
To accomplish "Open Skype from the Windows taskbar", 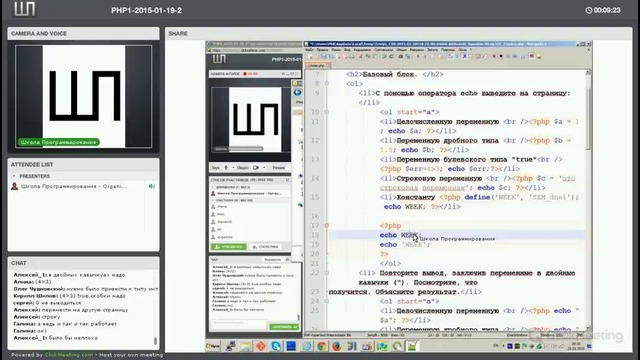I will pos(276,346).
